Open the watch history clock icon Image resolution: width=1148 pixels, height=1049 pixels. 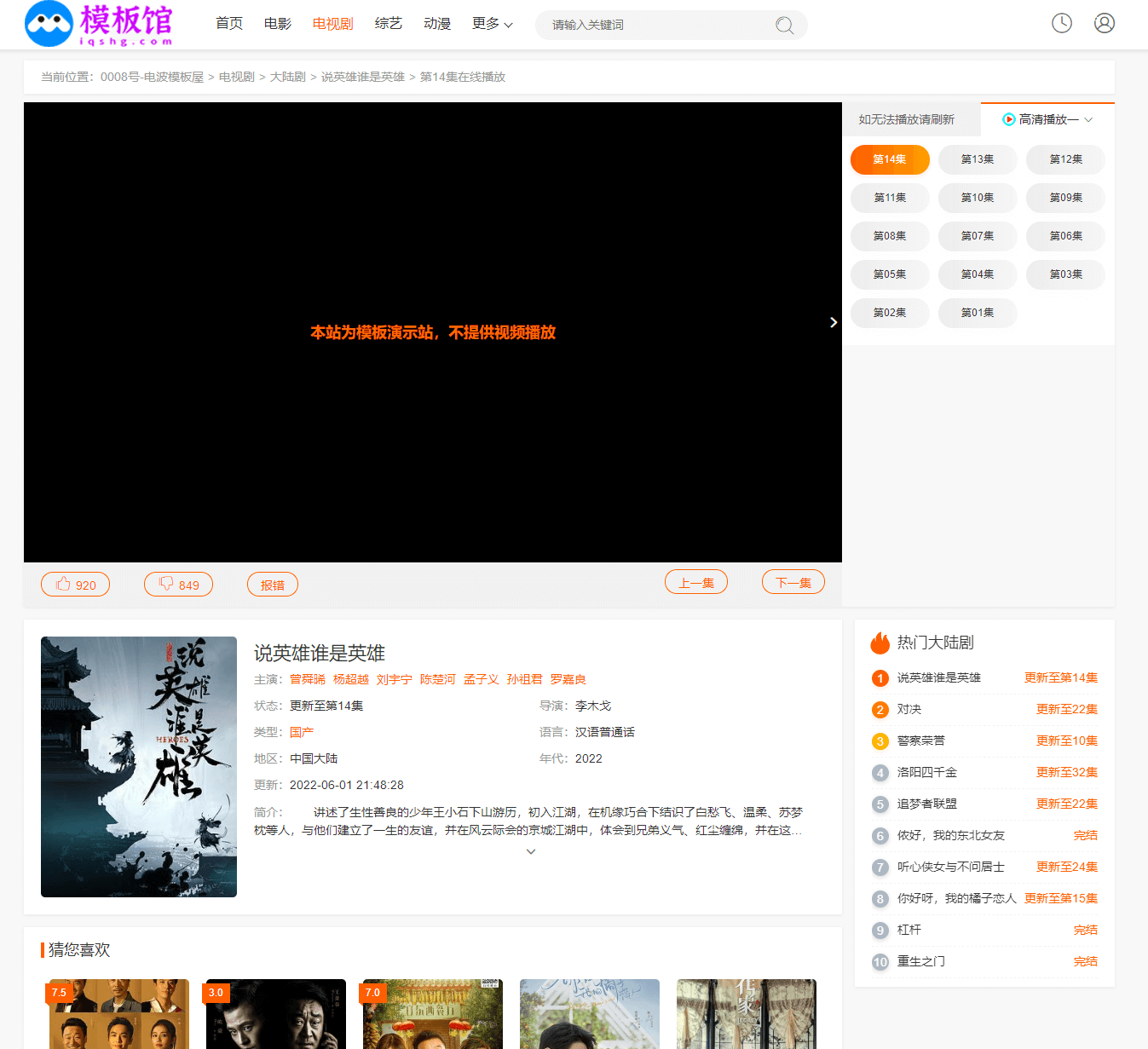pos(1061,23)
